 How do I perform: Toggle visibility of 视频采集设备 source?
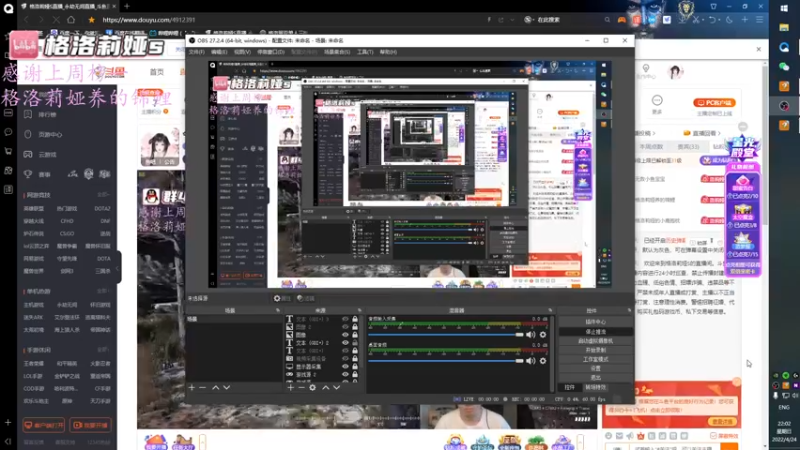tap(345, 359)
